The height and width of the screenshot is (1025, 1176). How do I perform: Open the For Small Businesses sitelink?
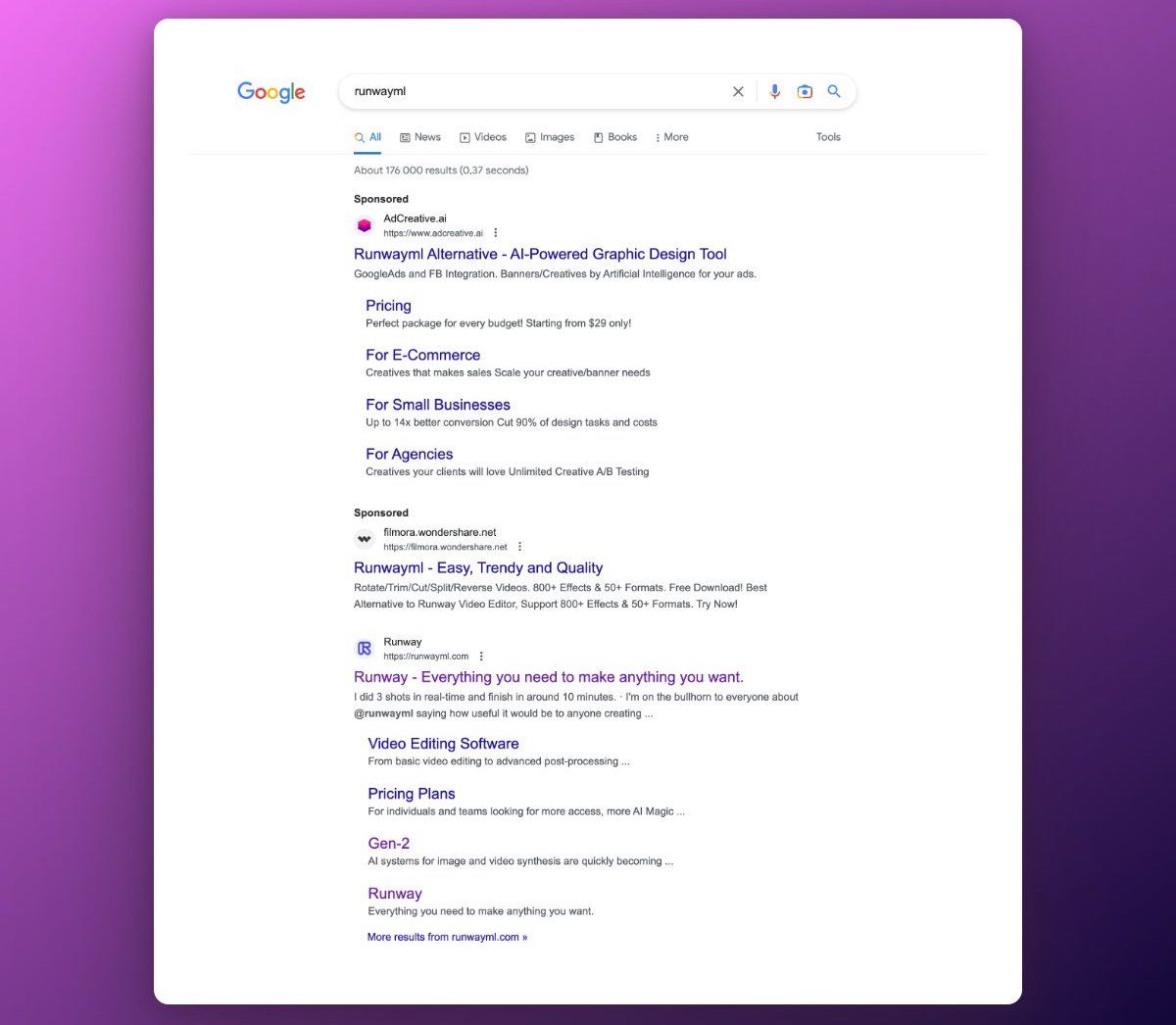point(438,405)
